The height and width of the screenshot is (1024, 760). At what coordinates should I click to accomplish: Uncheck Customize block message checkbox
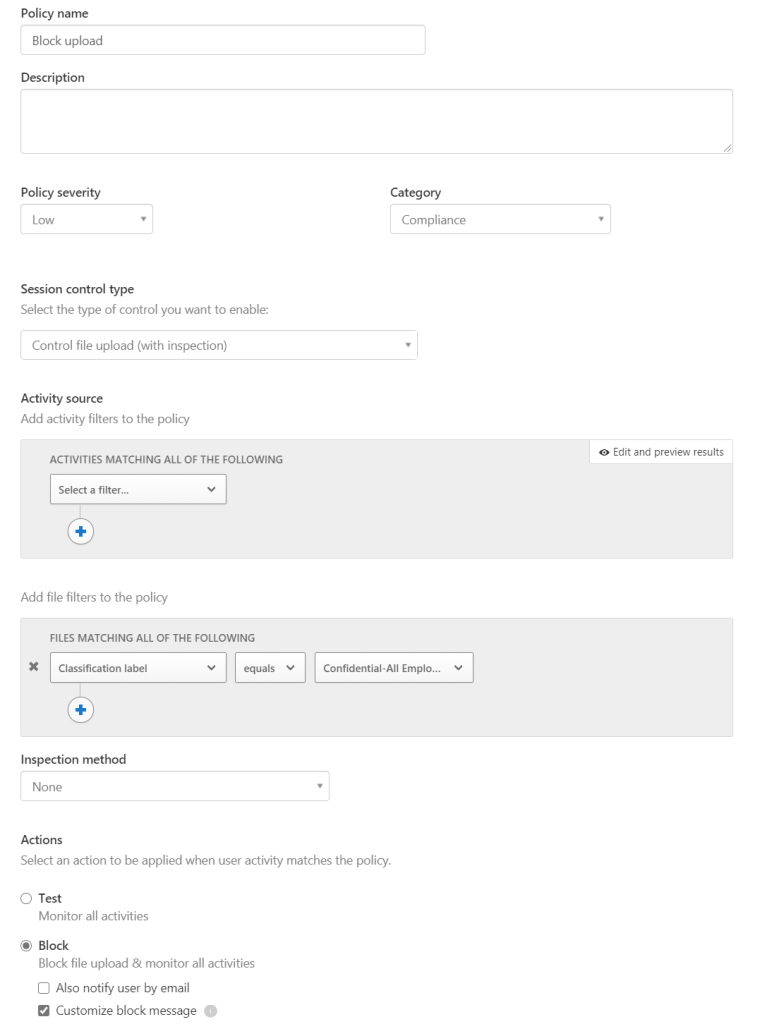[44, 1011]
